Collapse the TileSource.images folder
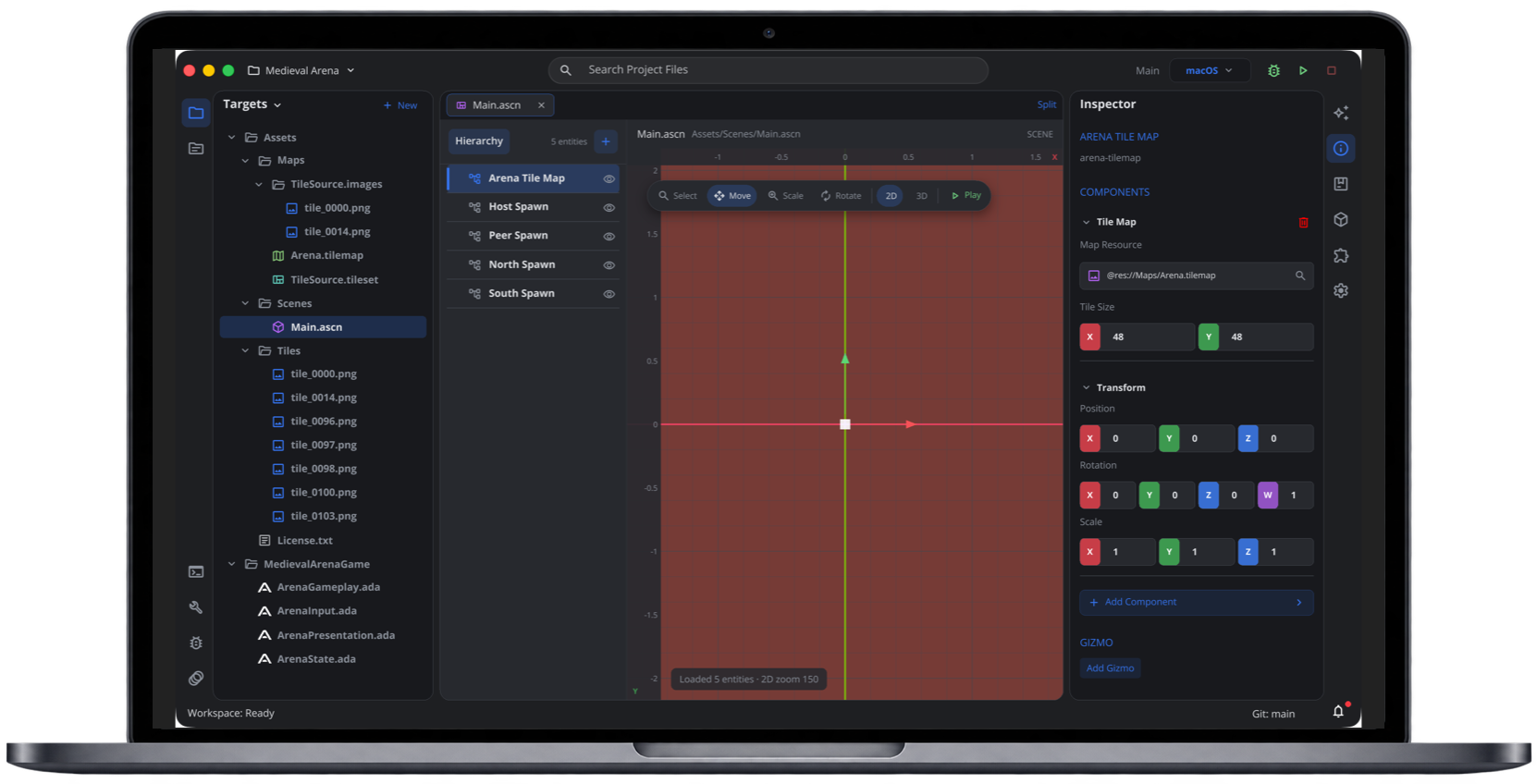Image resolution: width=1537 pixels, height=784 pixels. tap(259, 185)
